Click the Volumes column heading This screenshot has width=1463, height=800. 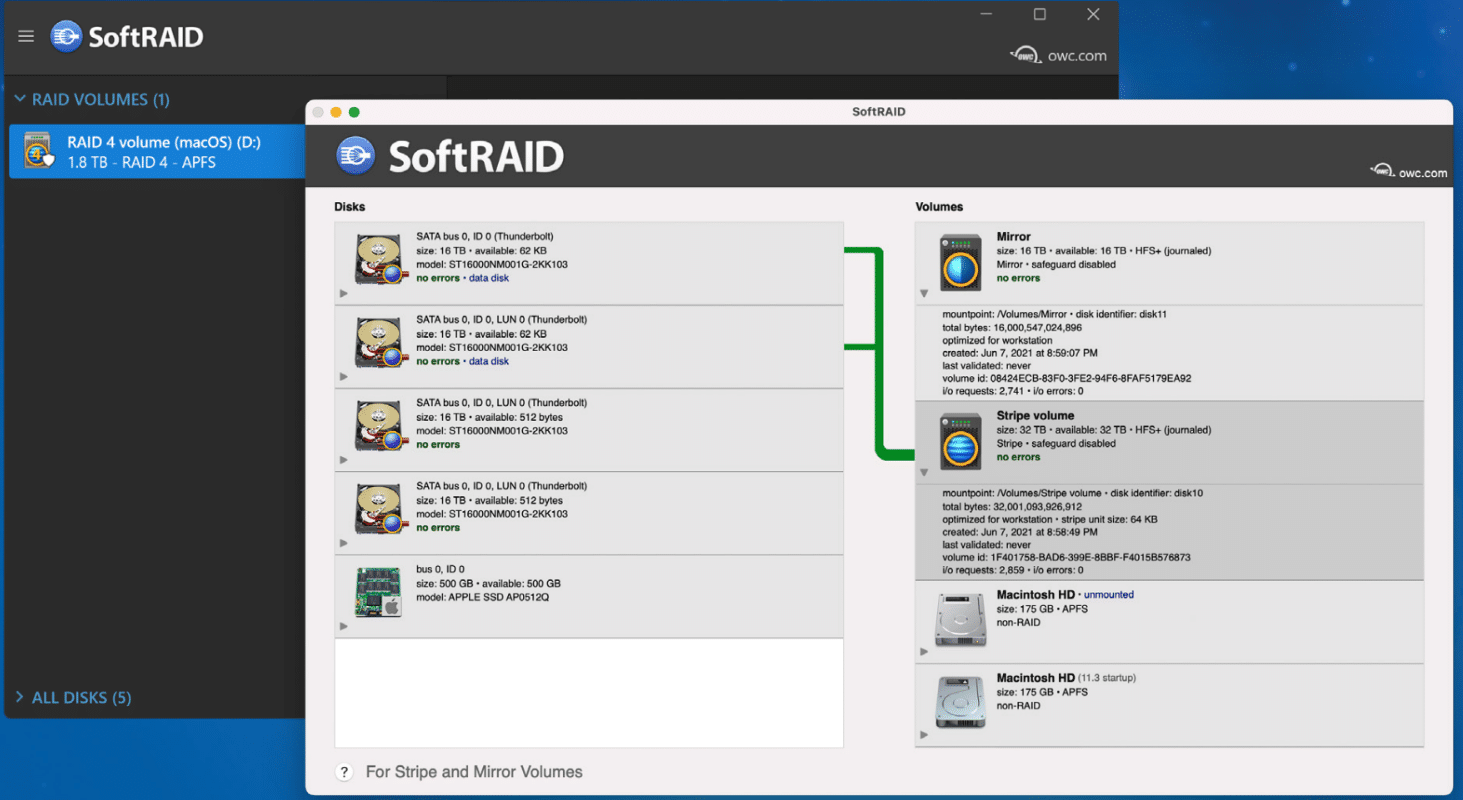(x=939, y=207)
